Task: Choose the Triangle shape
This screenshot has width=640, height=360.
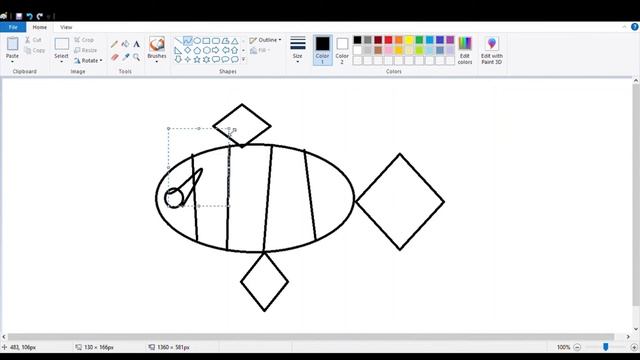Action: click(235, 41)
